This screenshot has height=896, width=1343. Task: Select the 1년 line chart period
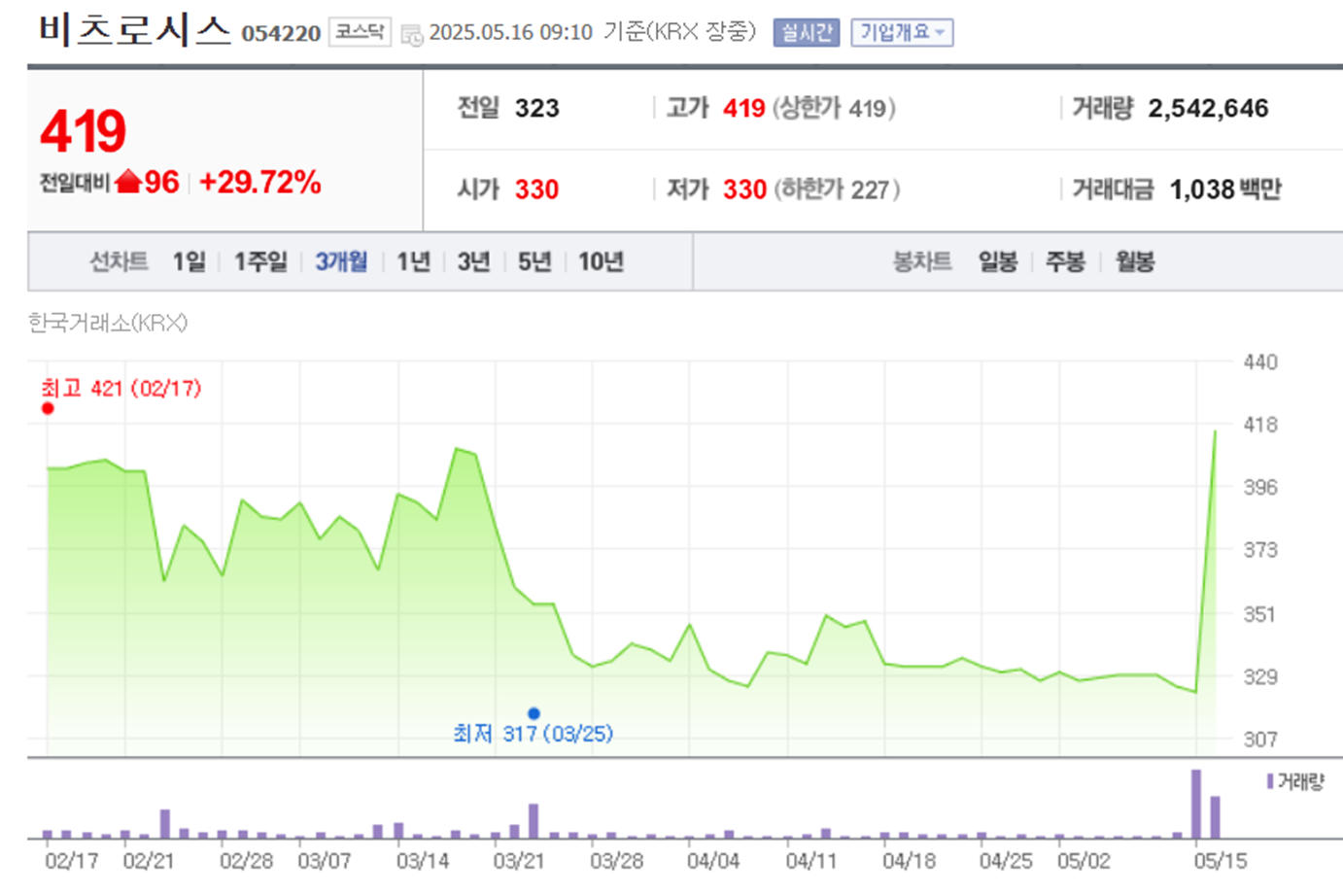(x=413, y=261)
